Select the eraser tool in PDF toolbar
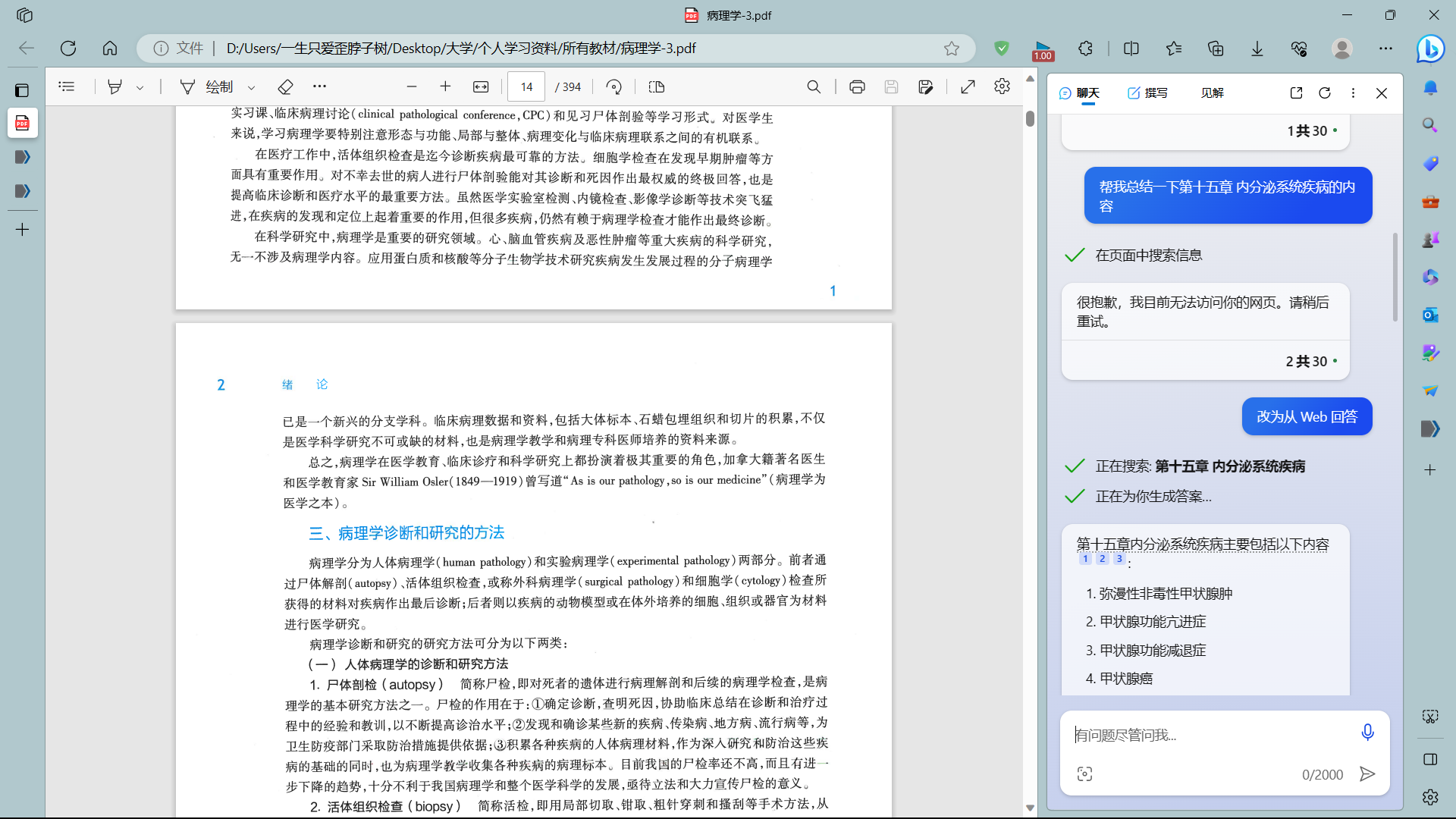This screenshot has height=819, width=1456. point(285,87)
